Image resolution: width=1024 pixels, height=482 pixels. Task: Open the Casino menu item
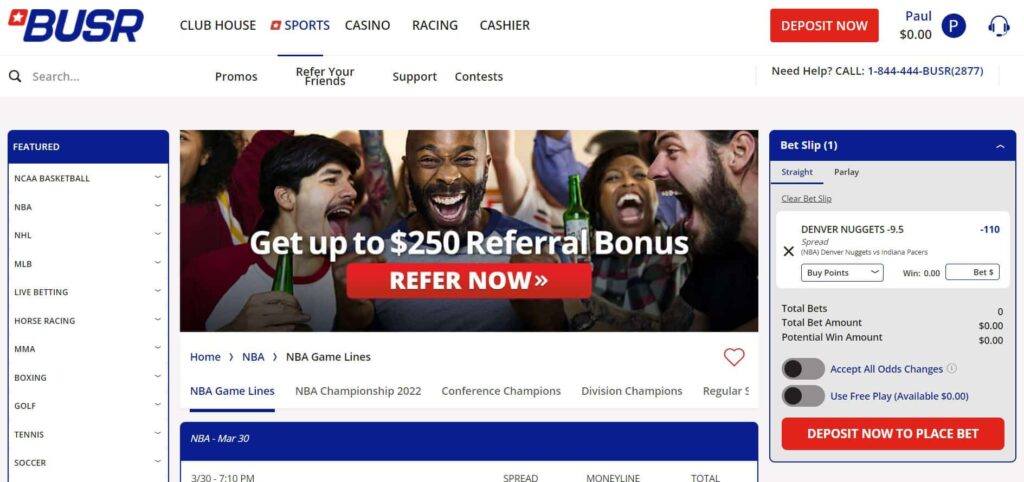coord(368,25)
